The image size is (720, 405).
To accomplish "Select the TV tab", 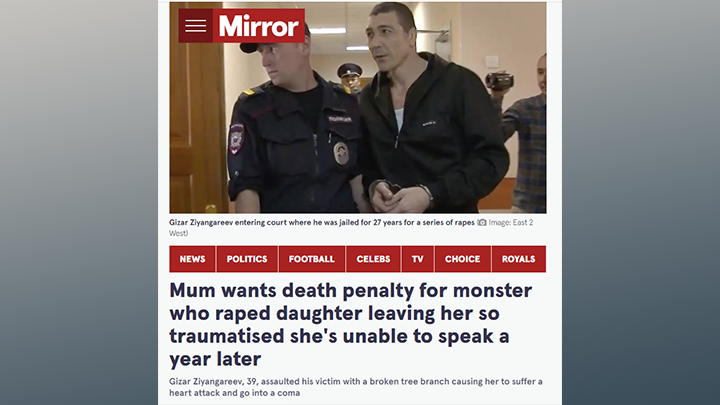I will [417, 259].
